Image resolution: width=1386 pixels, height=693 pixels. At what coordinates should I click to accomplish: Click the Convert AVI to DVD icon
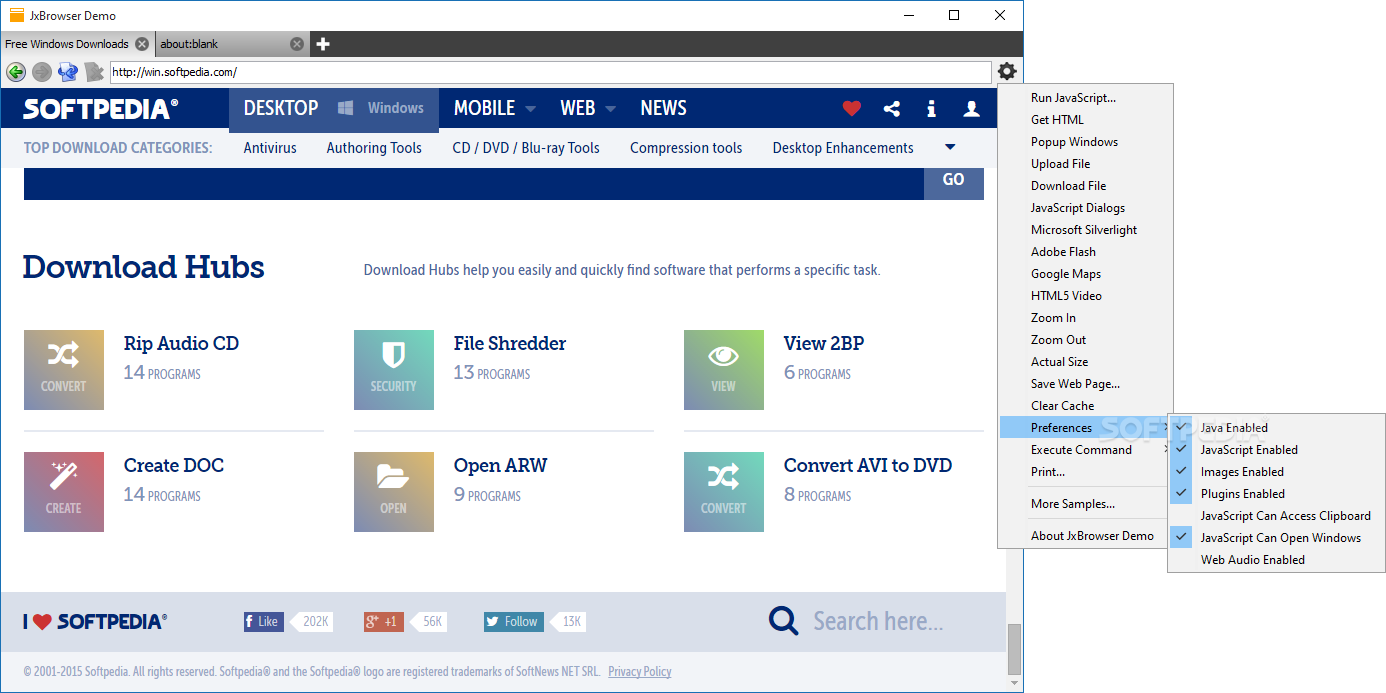[x=724, y=492]
